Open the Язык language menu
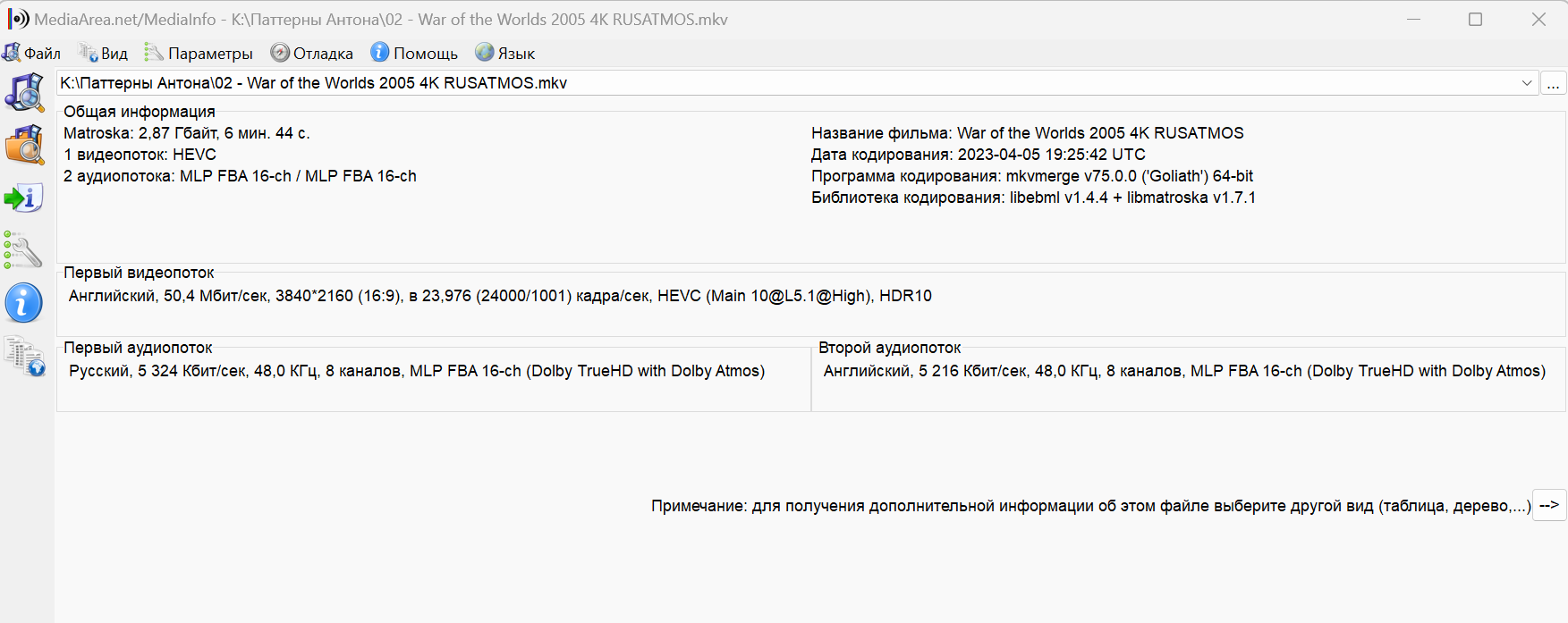Viewport: 1568px width, 623px height. pyautogui.click(x=505, y=54)
